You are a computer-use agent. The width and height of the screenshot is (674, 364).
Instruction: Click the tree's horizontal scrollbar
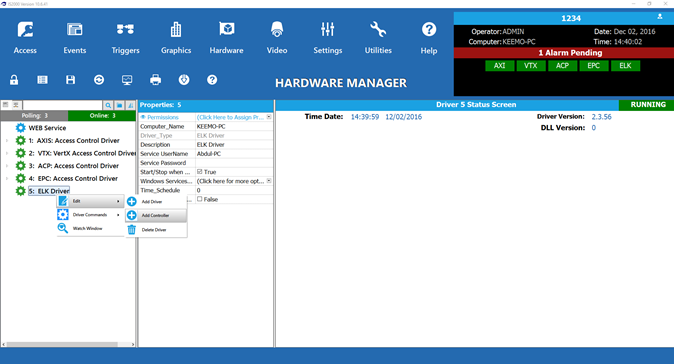pyautogui.click(x=62, y=344)
